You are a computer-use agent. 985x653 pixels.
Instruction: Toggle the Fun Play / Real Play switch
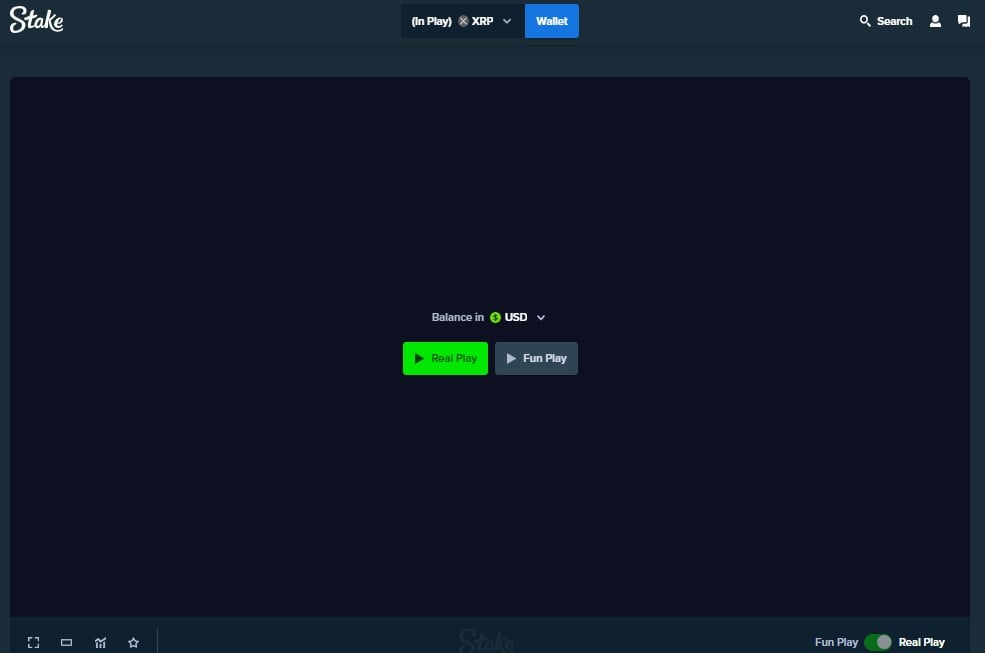[877, 642]
